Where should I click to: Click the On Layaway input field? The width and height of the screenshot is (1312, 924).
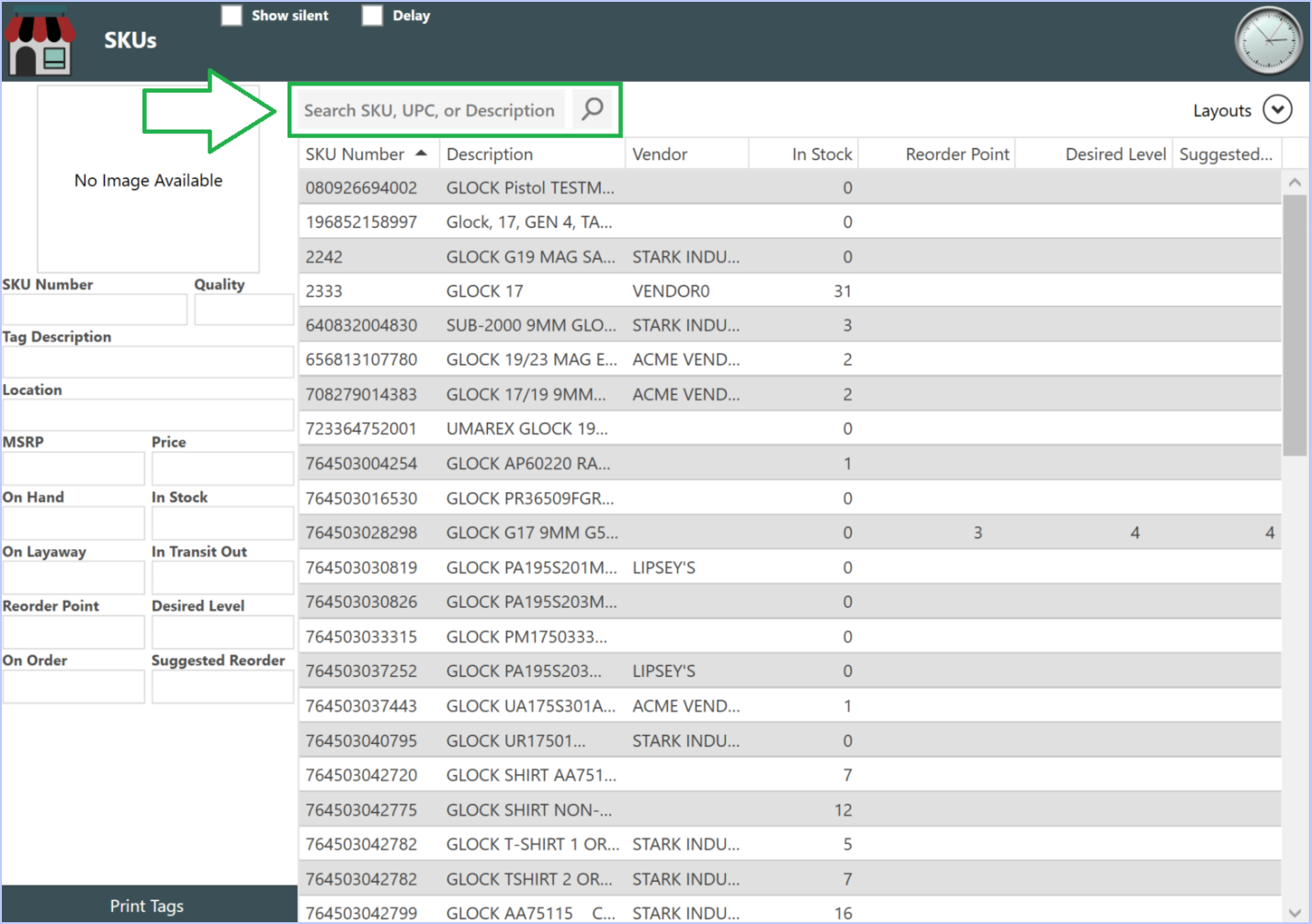tap(74, 577)
